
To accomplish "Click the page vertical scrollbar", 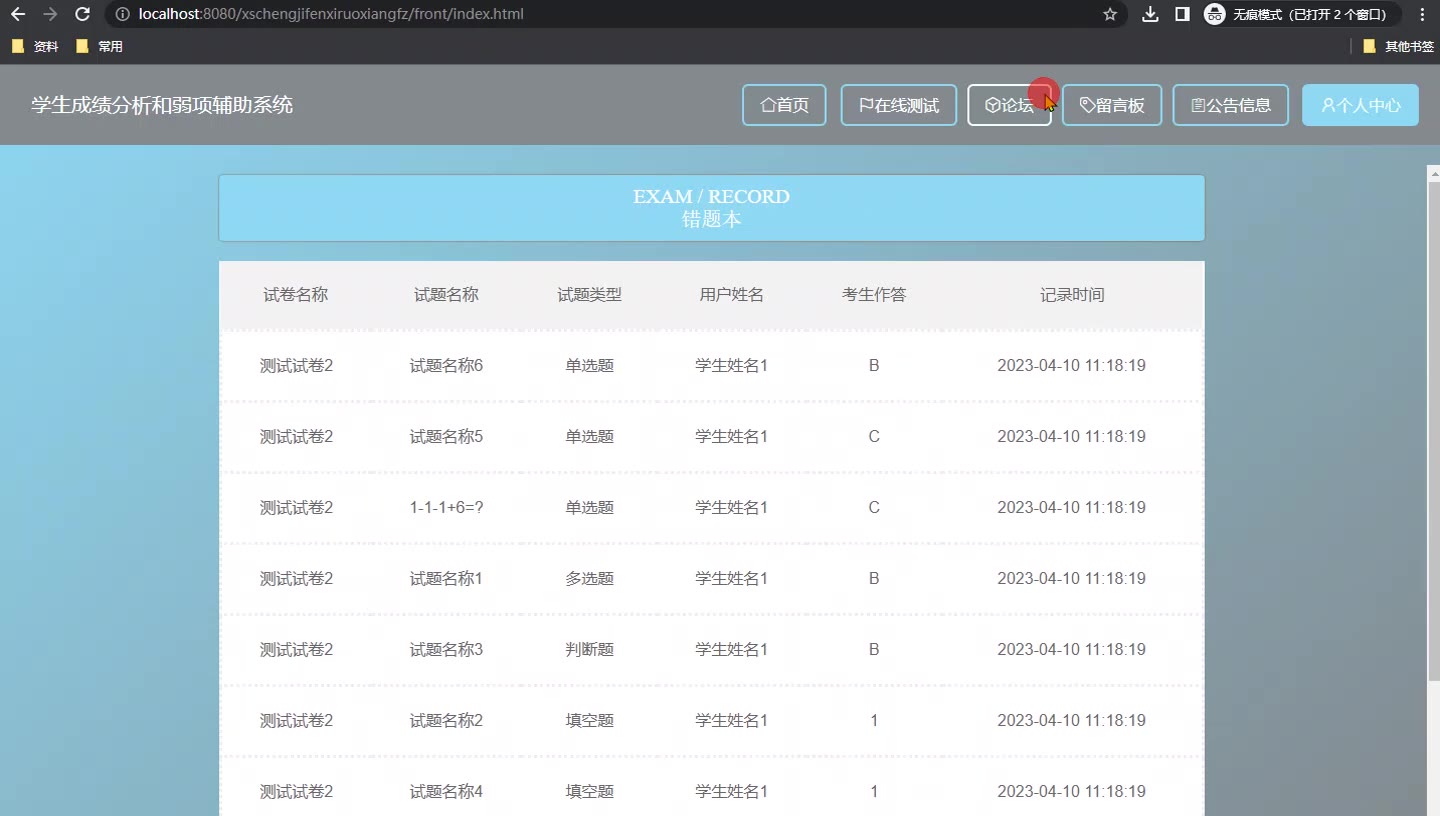I will click(x=1433, y=430).
